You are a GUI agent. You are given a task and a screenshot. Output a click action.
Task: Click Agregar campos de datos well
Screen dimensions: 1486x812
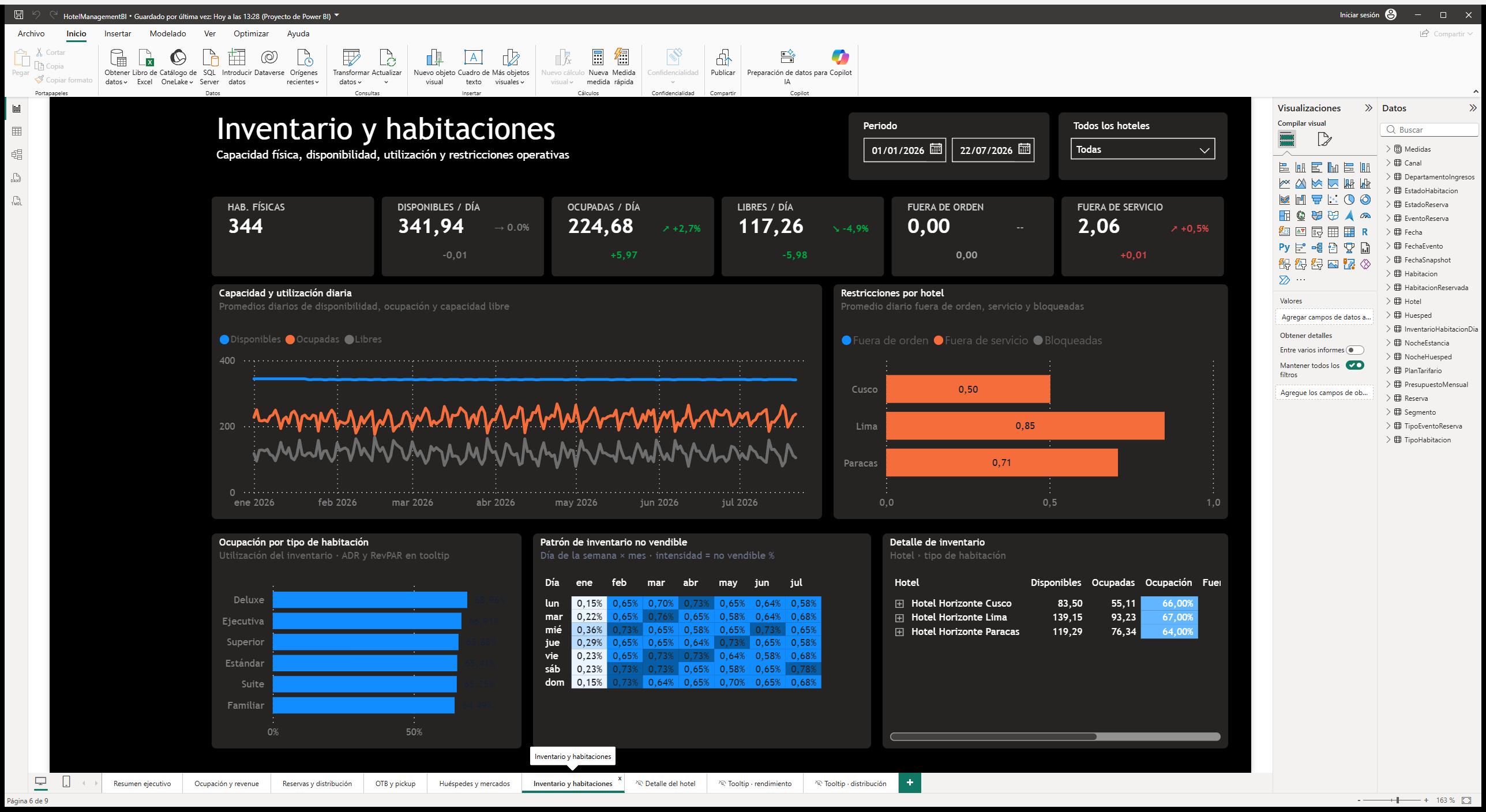pyautogui.click(x=1324, y=317)
